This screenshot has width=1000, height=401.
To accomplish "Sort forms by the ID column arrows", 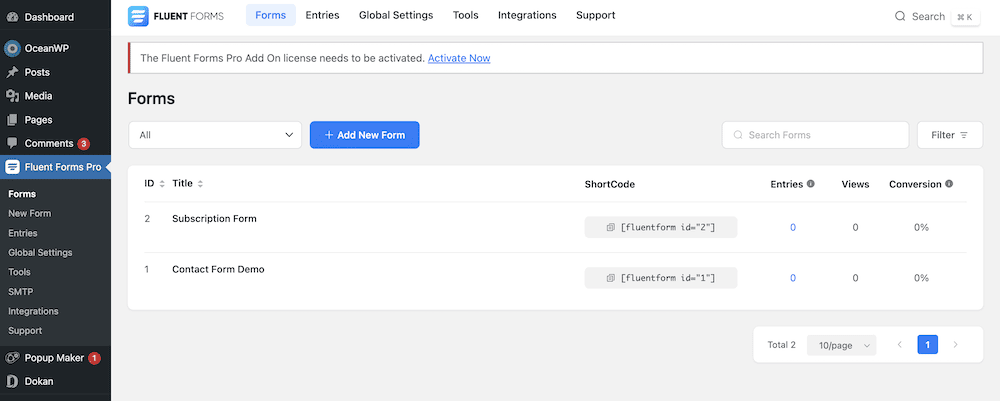I will 162,184.
